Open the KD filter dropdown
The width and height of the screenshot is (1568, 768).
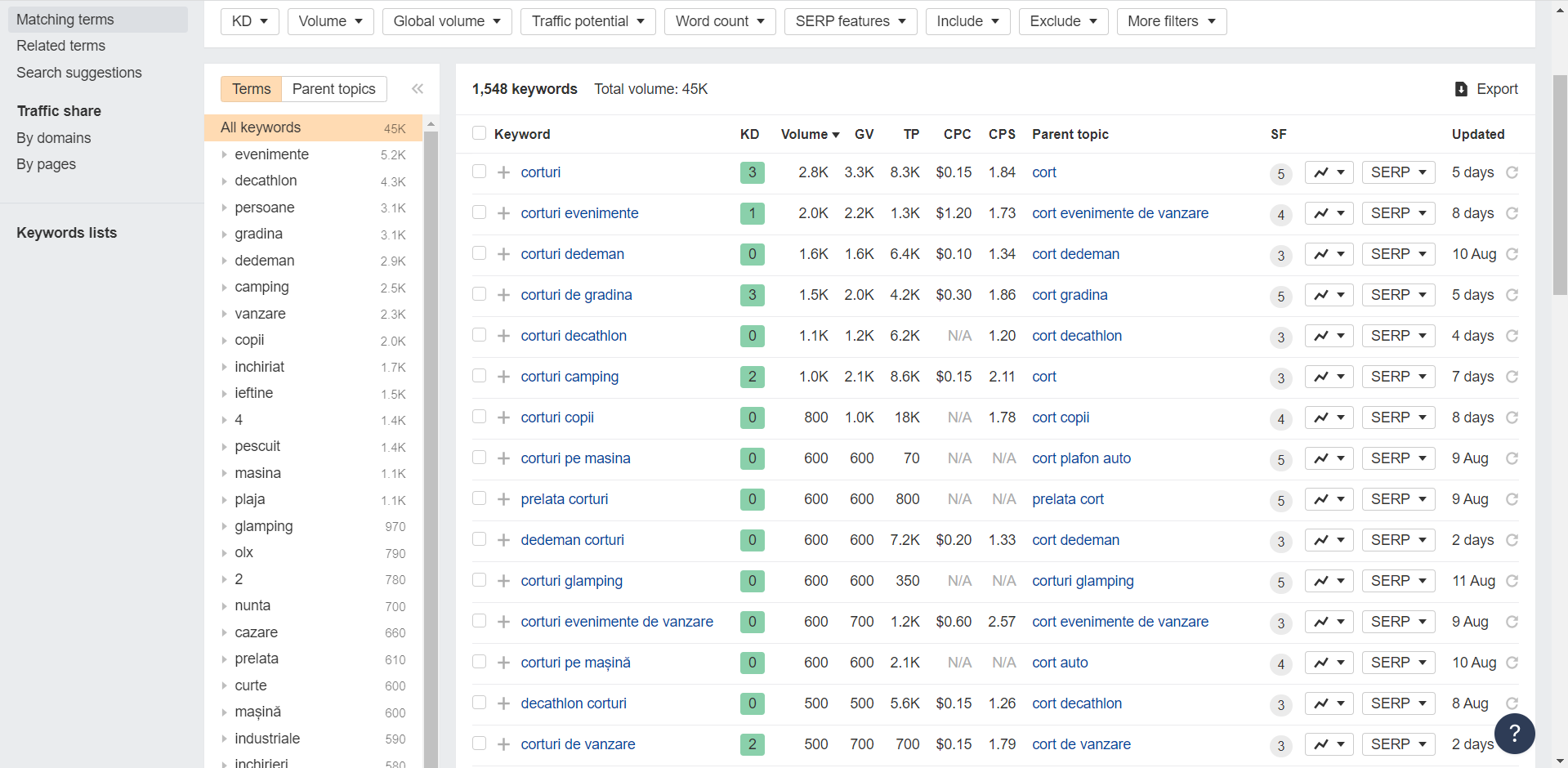coord(249,21)
